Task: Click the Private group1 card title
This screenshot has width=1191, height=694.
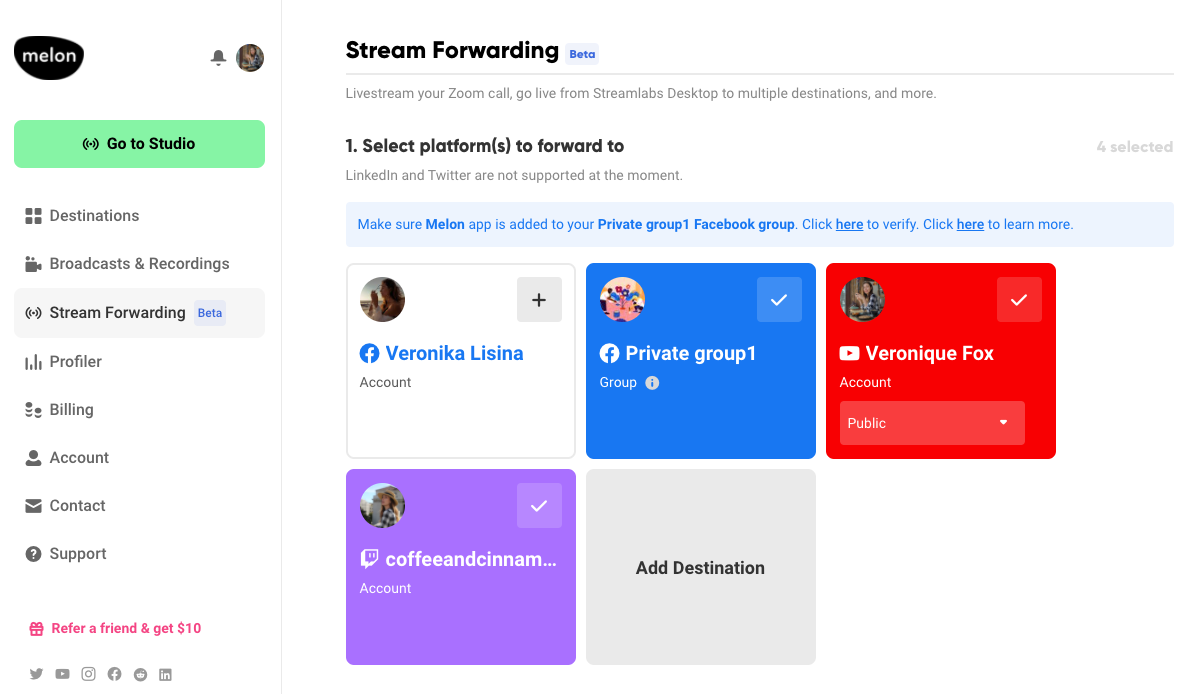Action: pos(690,353)
